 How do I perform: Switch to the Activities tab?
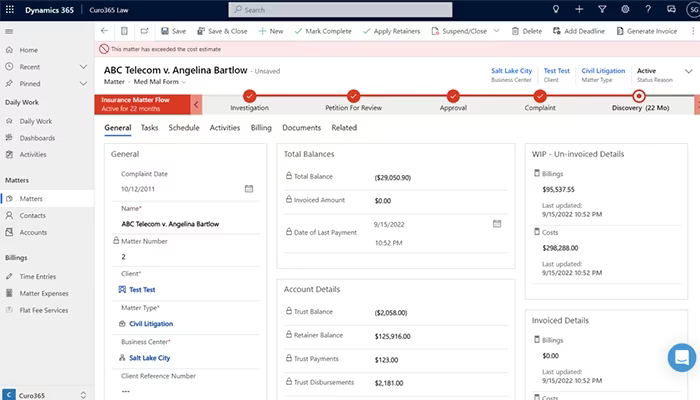click(225, 128)
